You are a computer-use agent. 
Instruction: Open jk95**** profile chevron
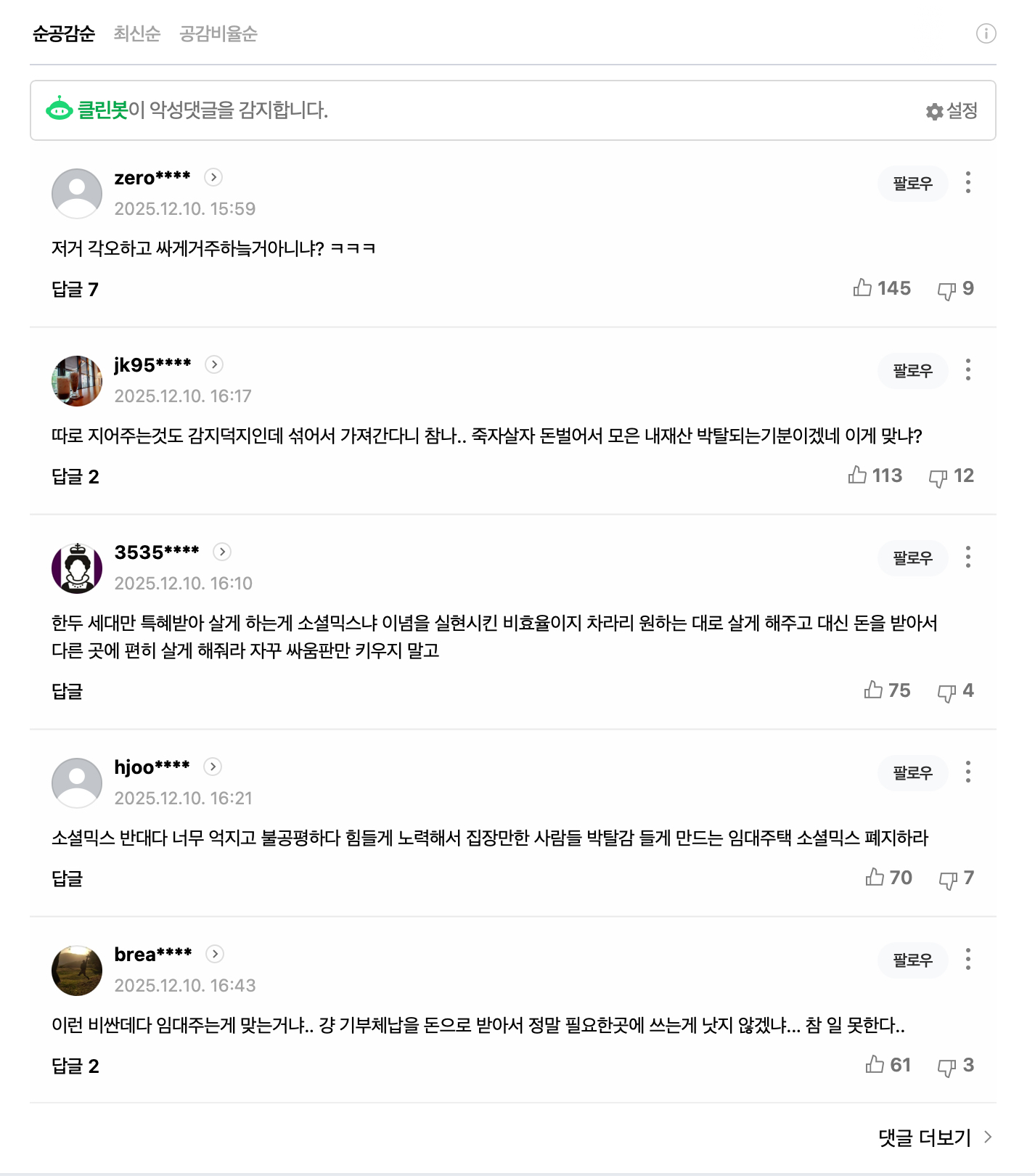click(214, 364)
